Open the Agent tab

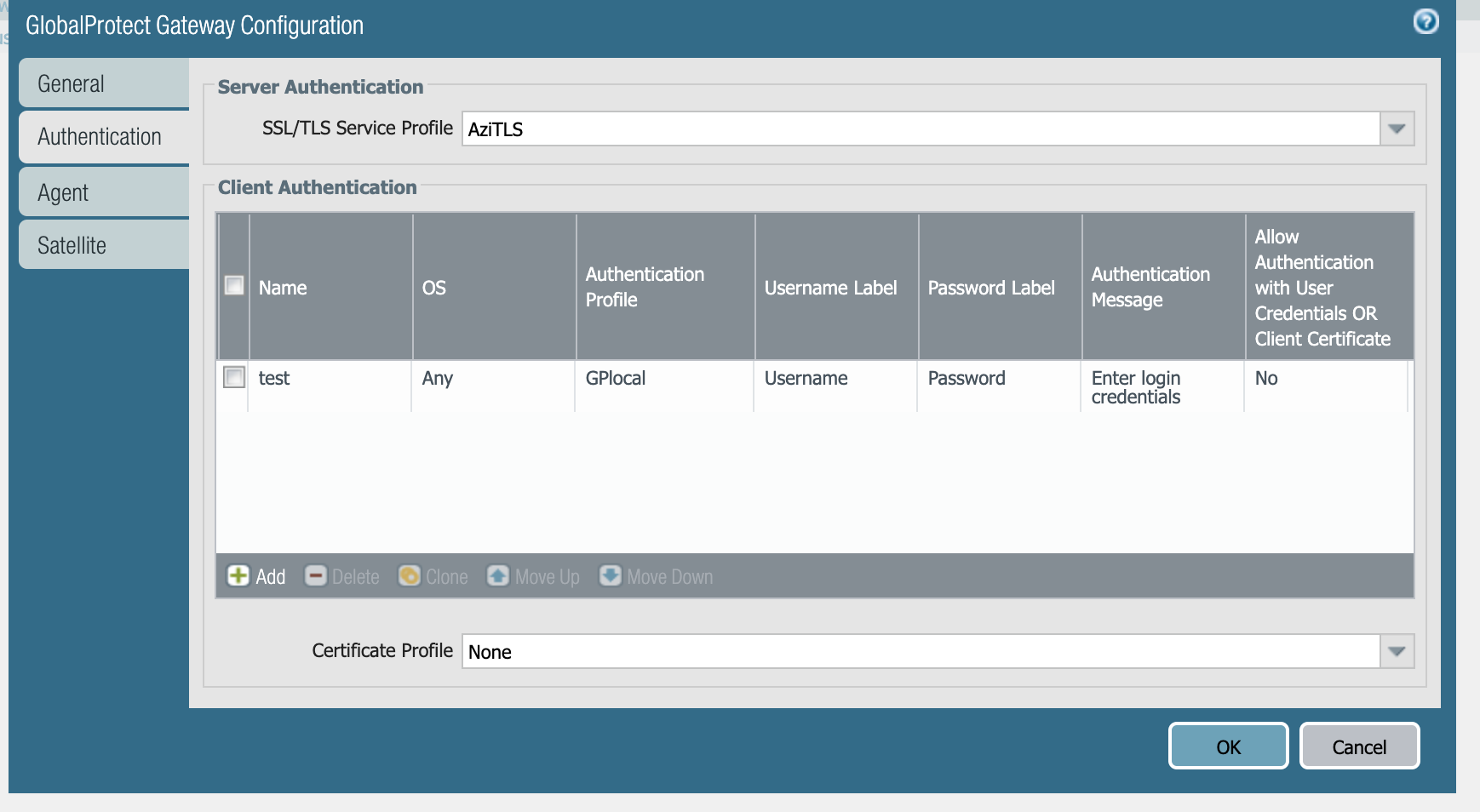click(104, 192)
